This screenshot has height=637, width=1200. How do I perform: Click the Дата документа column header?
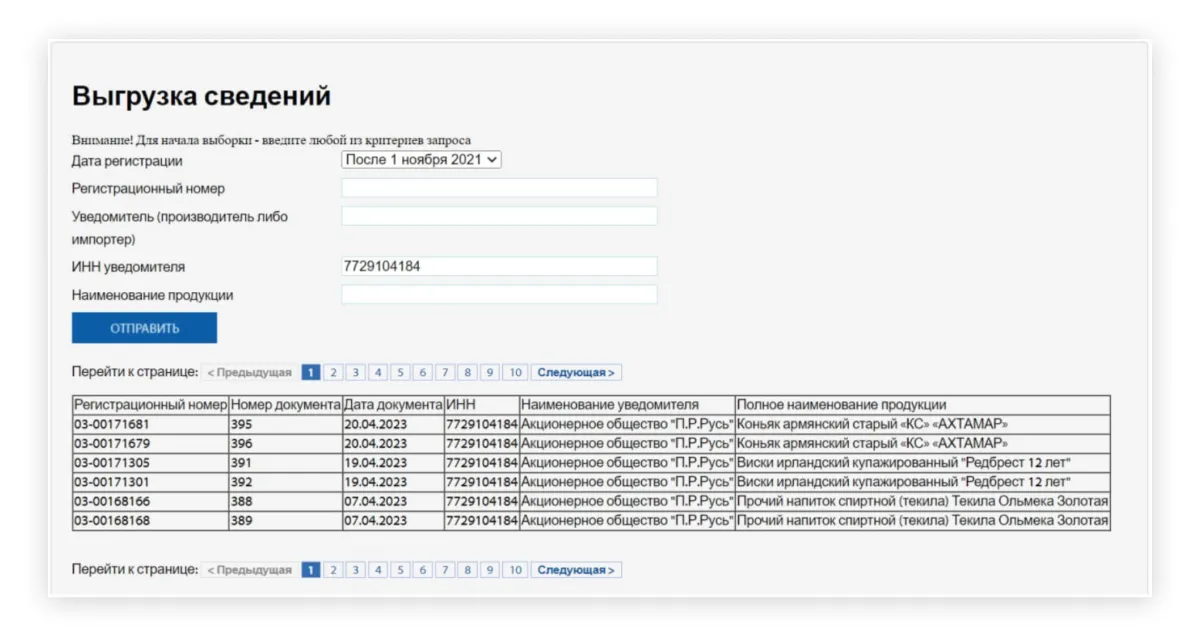tap(393, 405)
